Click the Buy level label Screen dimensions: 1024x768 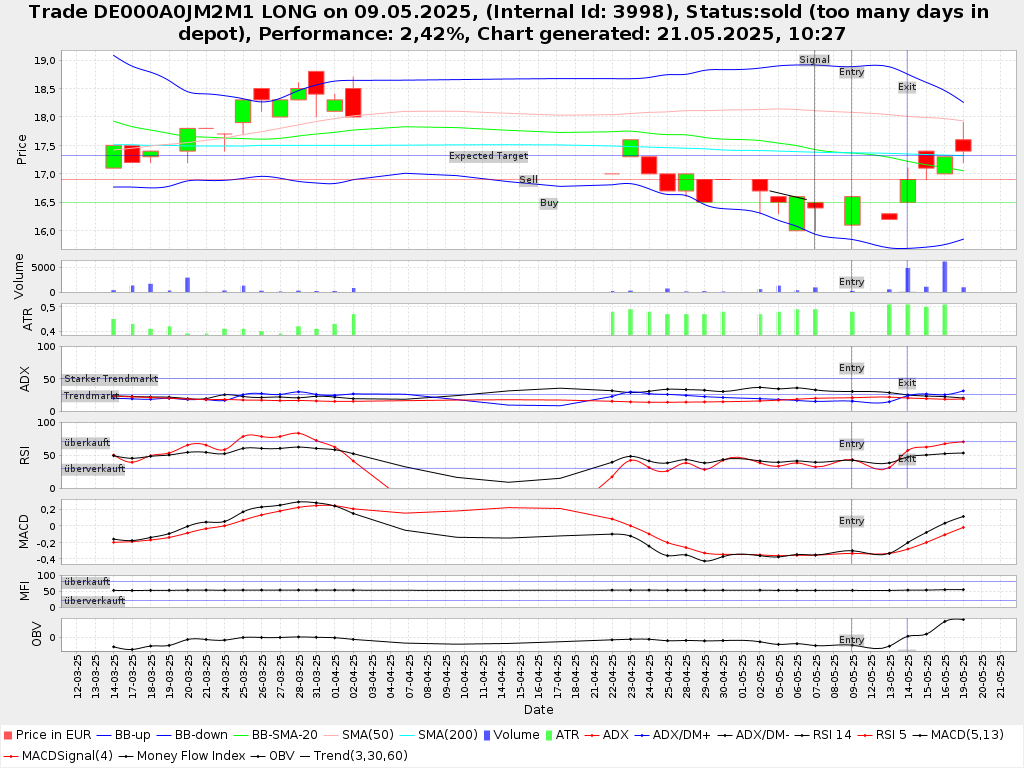(549, 203)
